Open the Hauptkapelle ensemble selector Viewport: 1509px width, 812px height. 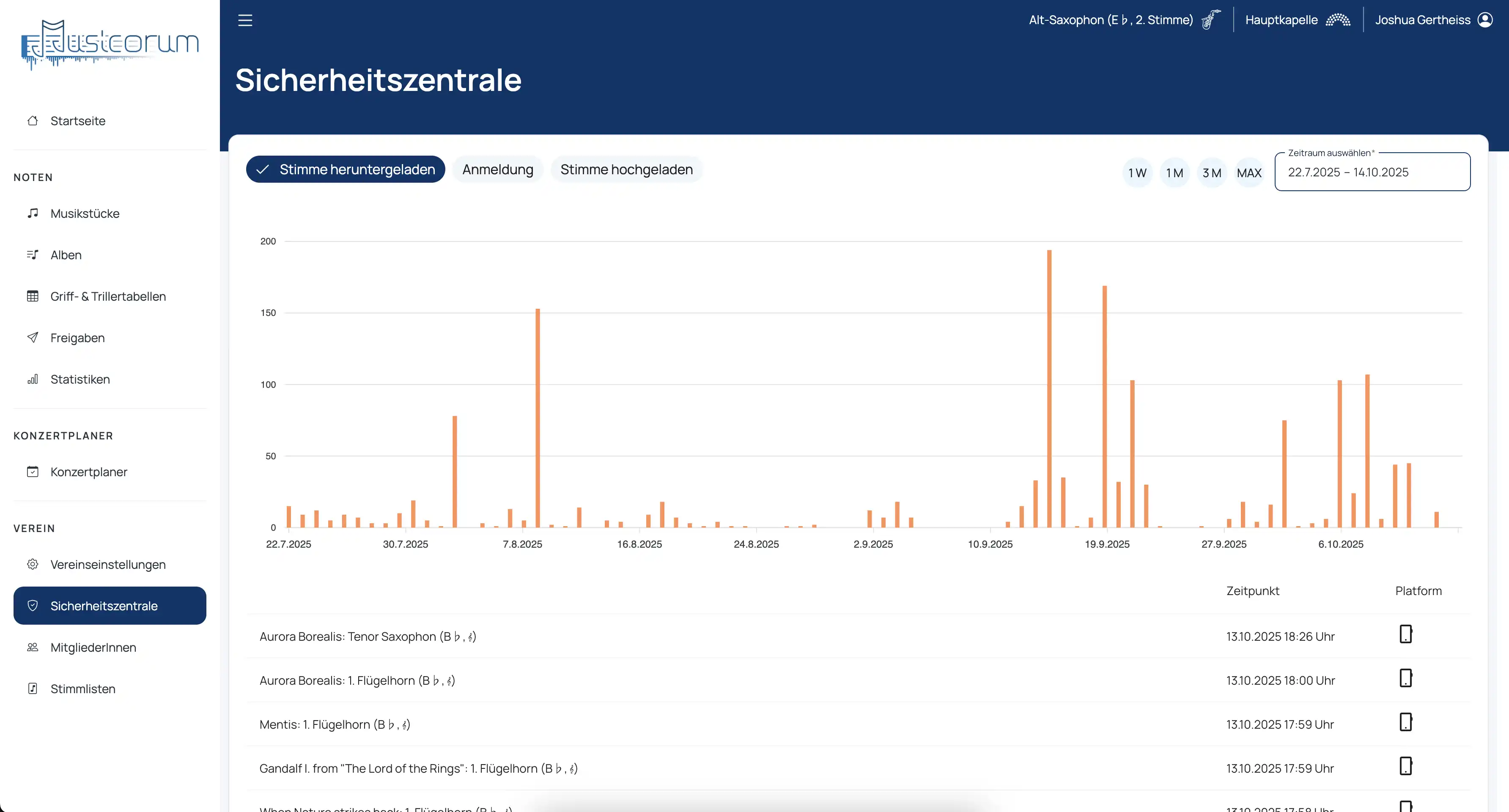click(1281, 20)
